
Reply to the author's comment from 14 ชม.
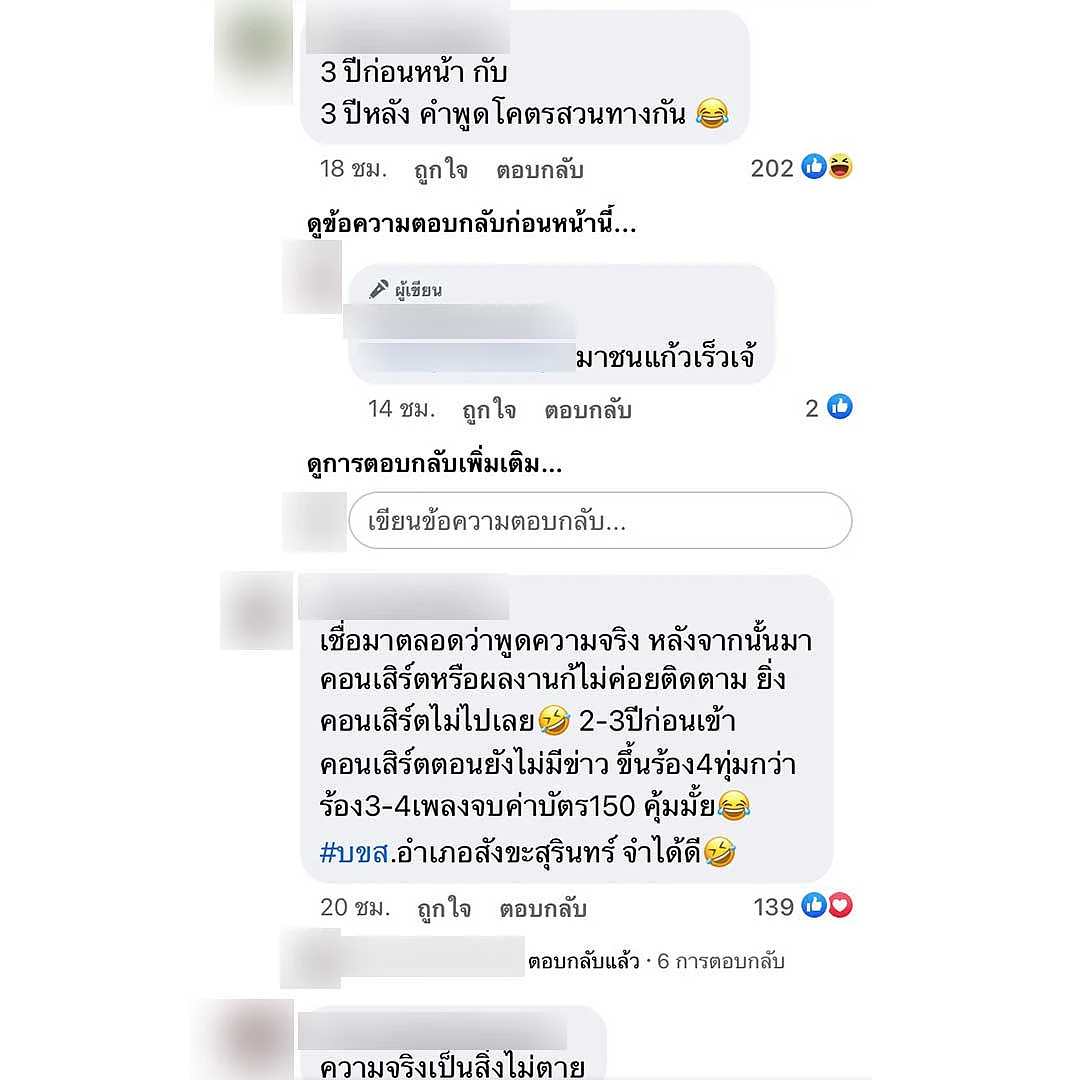point(588,411)
